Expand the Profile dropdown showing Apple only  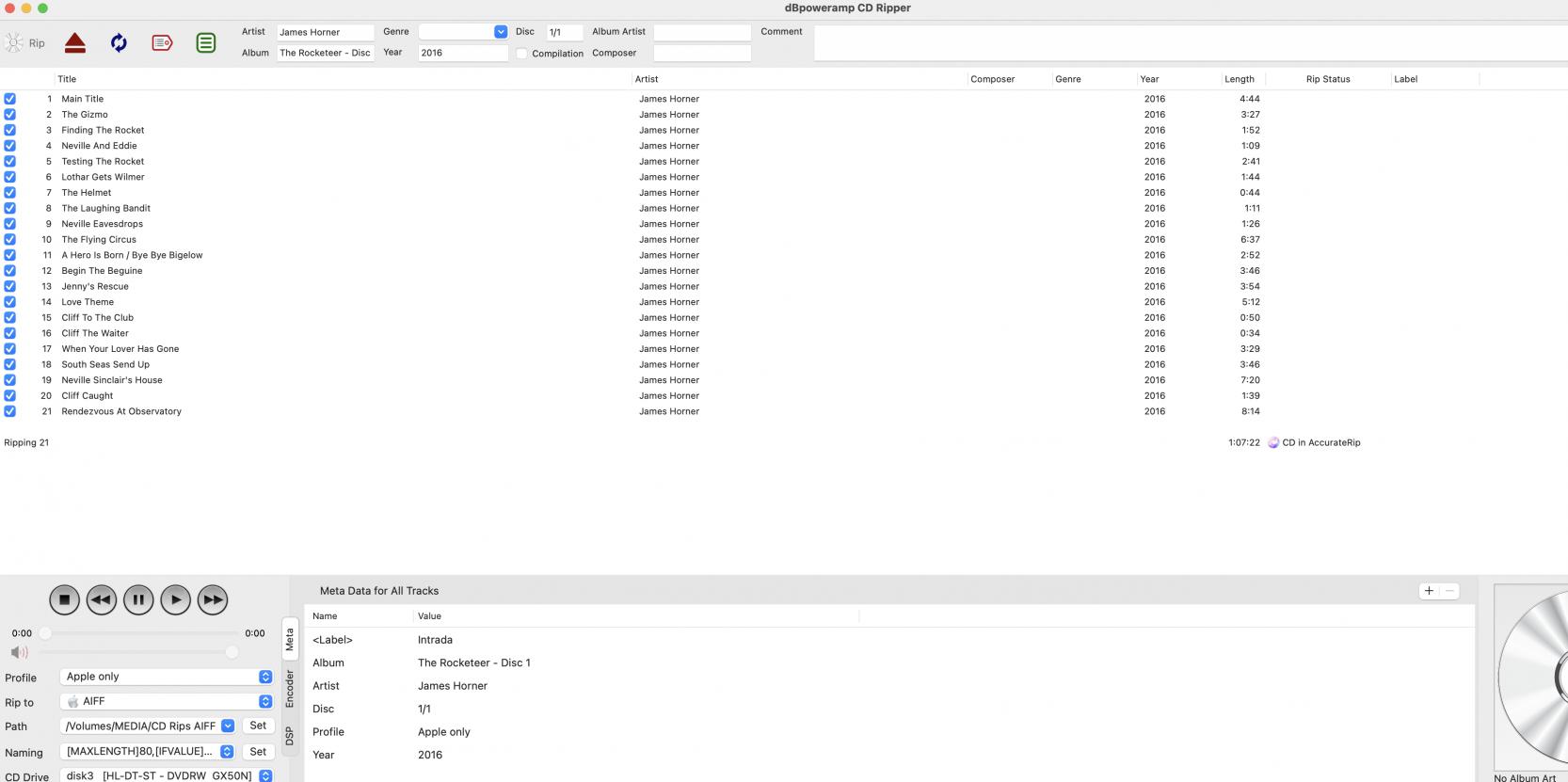pos(265,677)
